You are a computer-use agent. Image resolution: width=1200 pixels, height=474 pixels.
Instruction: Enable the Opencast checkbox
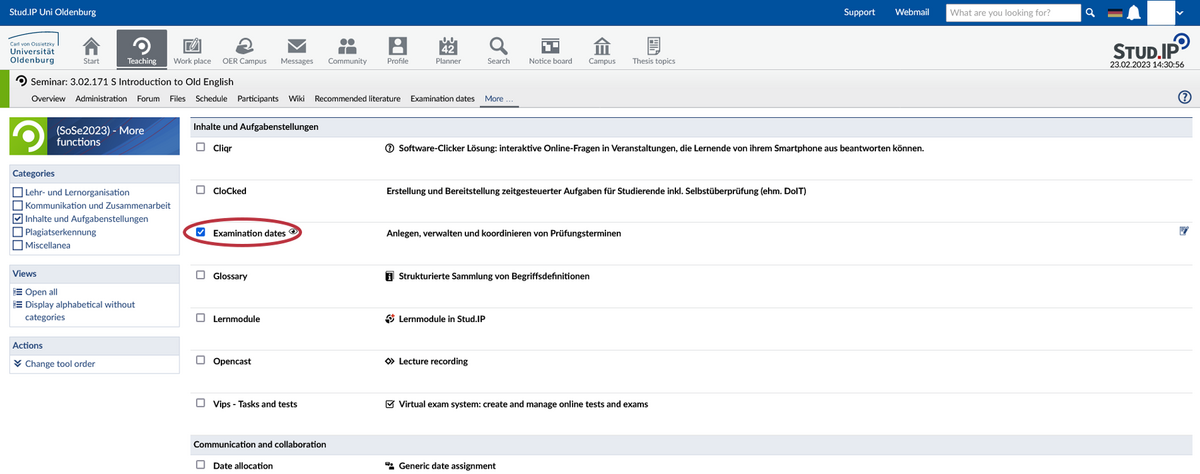tap(201, 360)
